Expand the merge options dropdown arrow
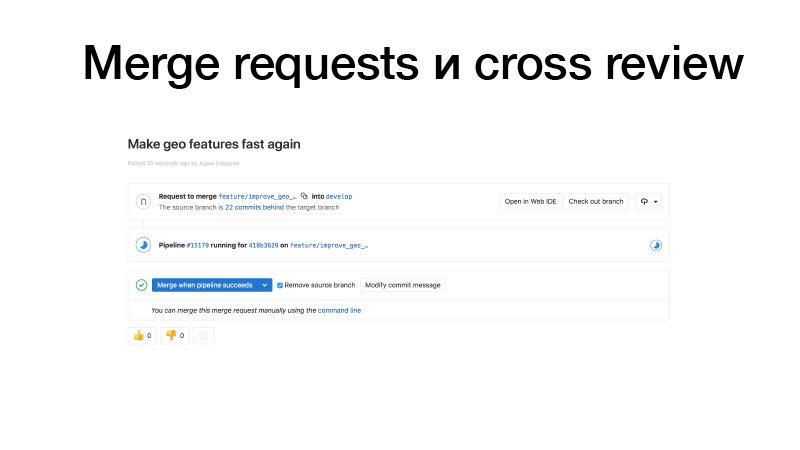Image resolution: width=800 pixels, height=450 pixels. (x=265, y=285)
